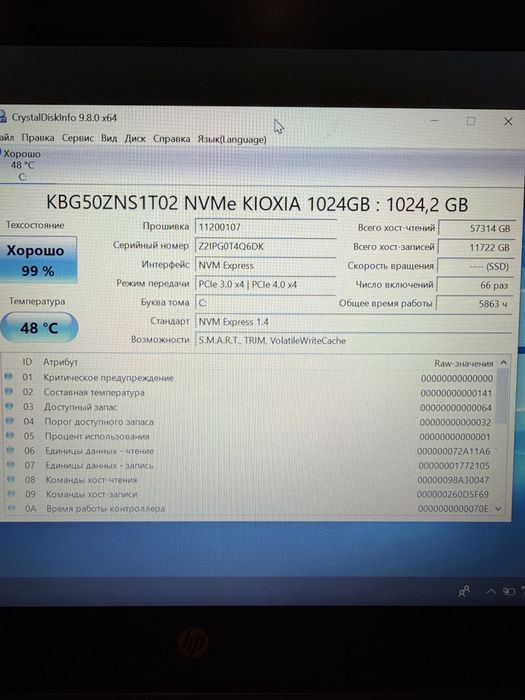525x700 pixels.
Task: Click raw value 000000072A11A6
Action: 454,451
